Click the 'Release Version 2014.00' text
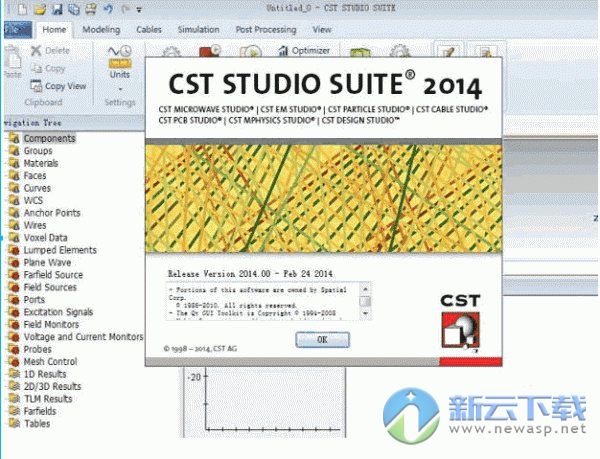600x459 pixels. [x=219, y=274]
